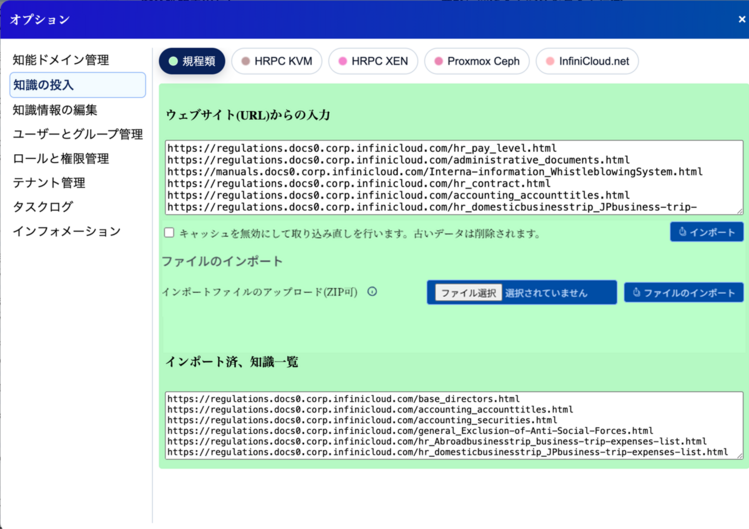Select 知識情報の編集 from sidebar
Image resolution: width=749 pixels, height=529 pixels.
click(x=55, y=110)
